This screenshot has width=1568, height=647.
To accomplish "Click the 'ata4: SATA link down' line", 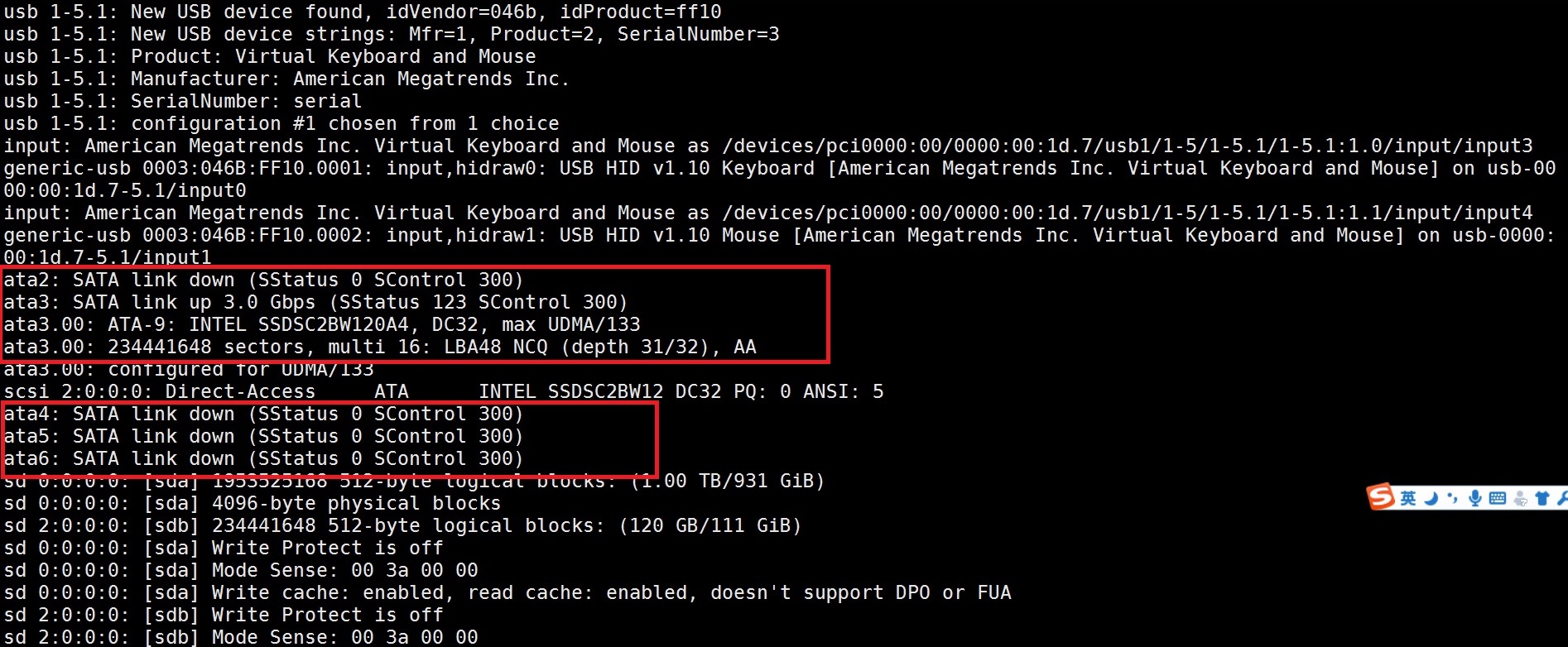I will [263, 414].
